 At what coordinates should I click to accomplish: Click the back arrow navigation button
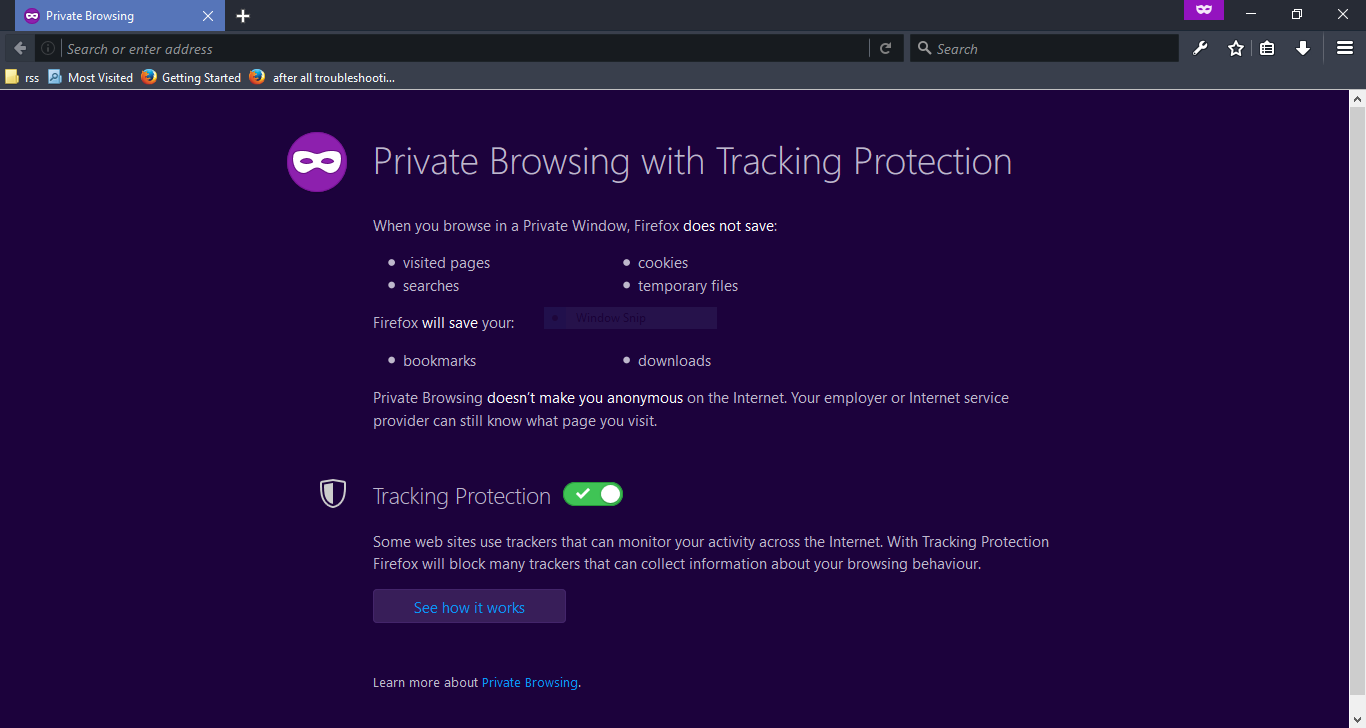tap(20, 48)
